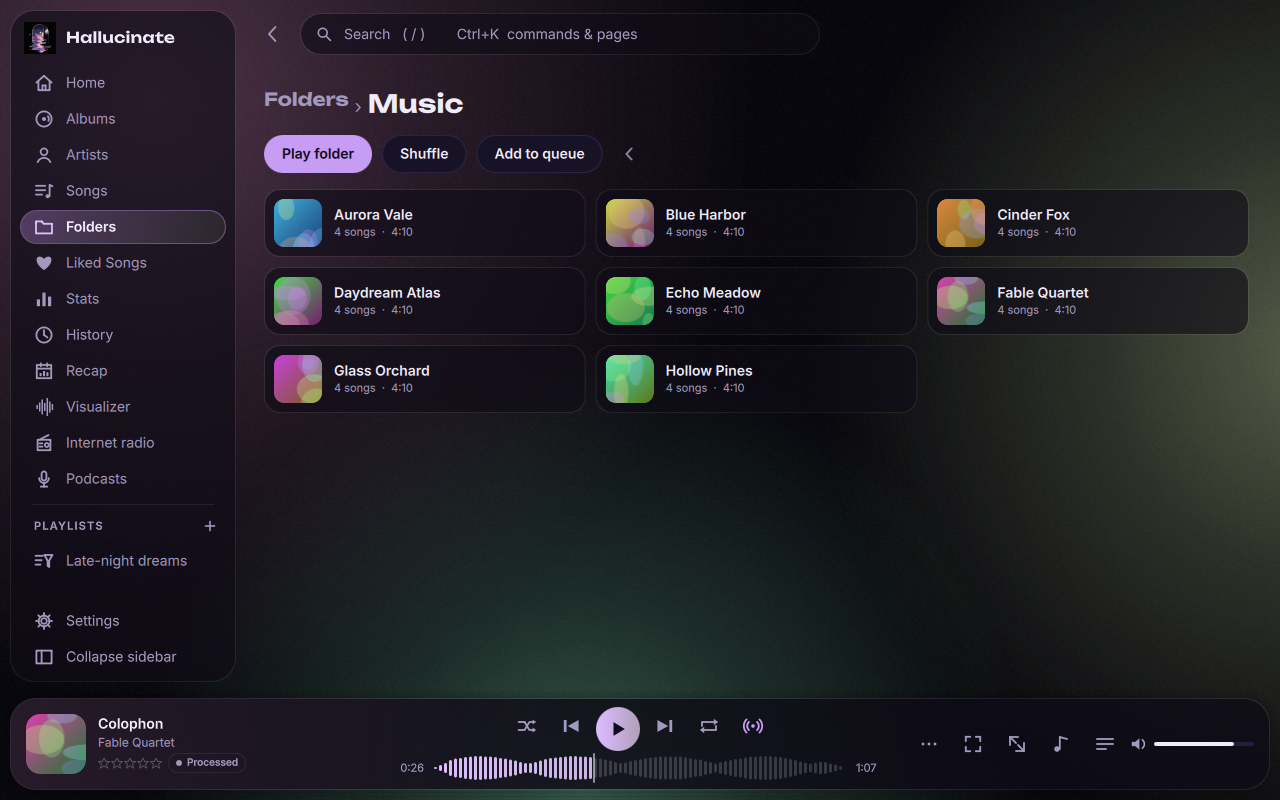Open the Hollow Pines folder
Image resolution: width=1280 pixels, height=800 pixels.
click(756, 379)
